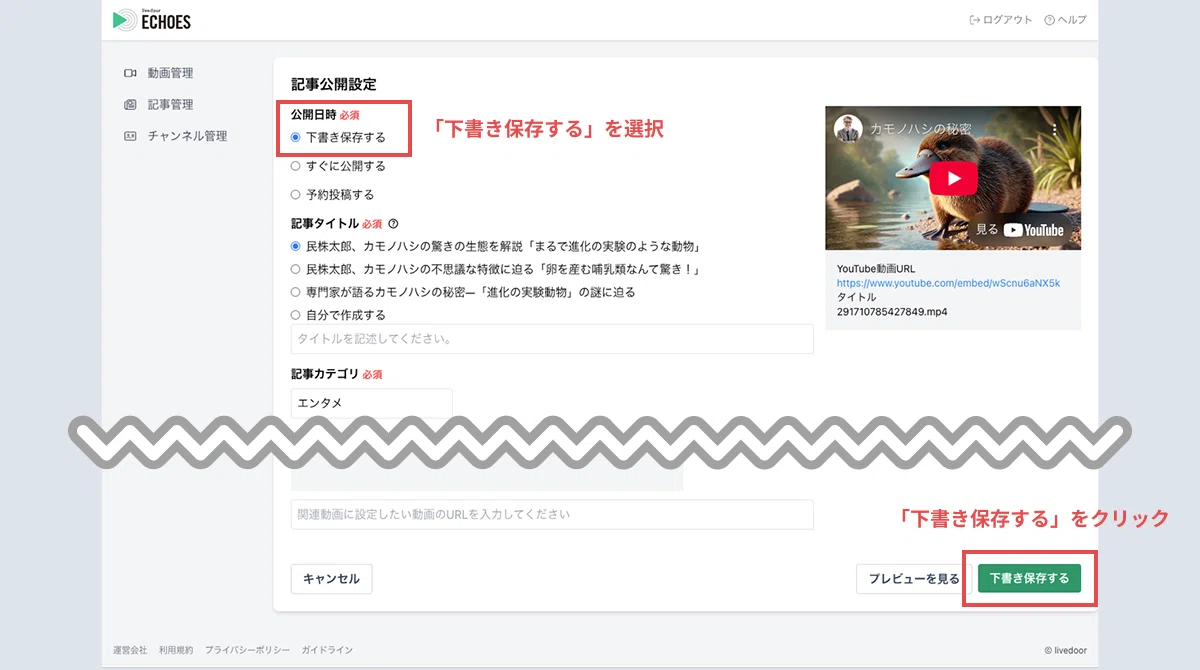This screenshot has height=670, width=1200.
Task: Click the help question mark icon
Action: (x=1049, y=20)
